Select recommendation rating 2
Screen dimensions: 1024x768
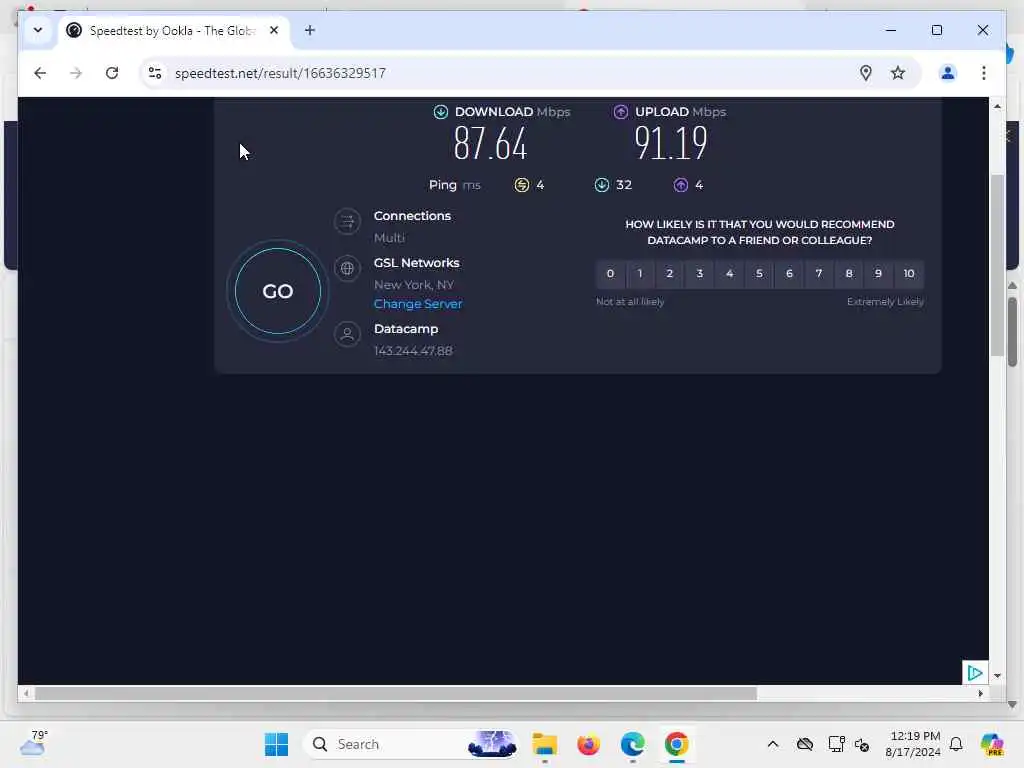point(669,274)
